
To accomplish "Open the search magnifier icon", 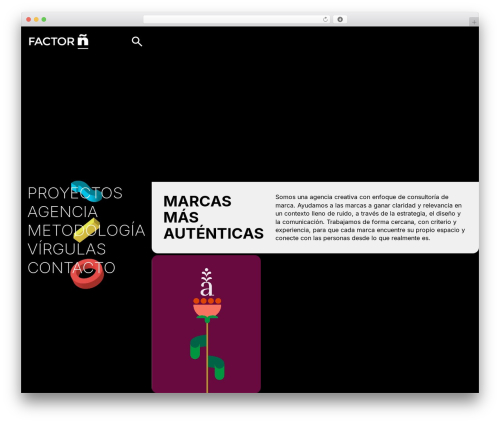I will (137, 41).
